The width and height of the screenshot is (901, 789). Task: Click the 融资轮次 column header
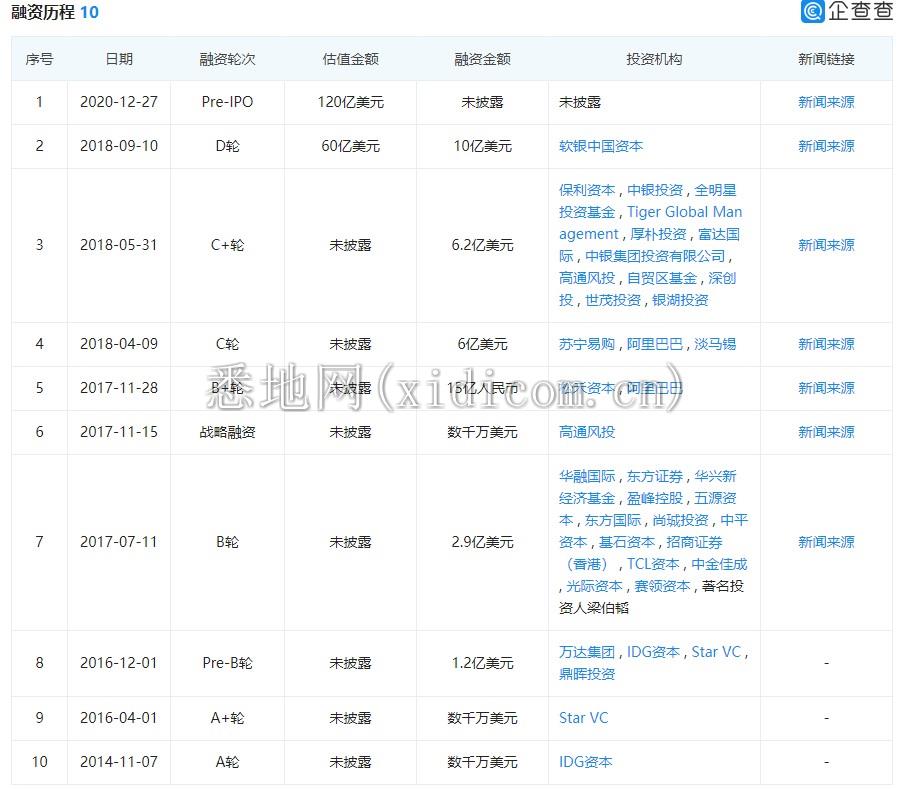click(x=227, y=59)
